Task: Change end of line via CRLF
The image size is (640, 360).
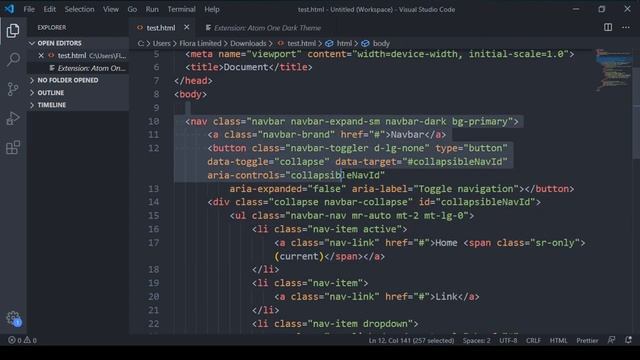Action: click(x=533, y=340)
